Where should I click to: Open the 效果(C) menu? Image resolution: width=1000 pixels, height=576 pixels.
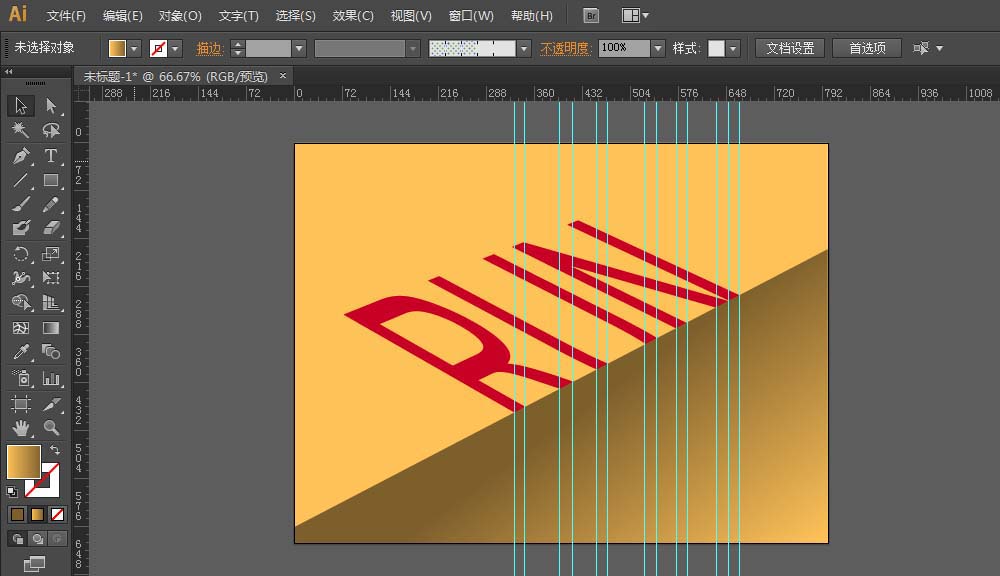(353, 16)
